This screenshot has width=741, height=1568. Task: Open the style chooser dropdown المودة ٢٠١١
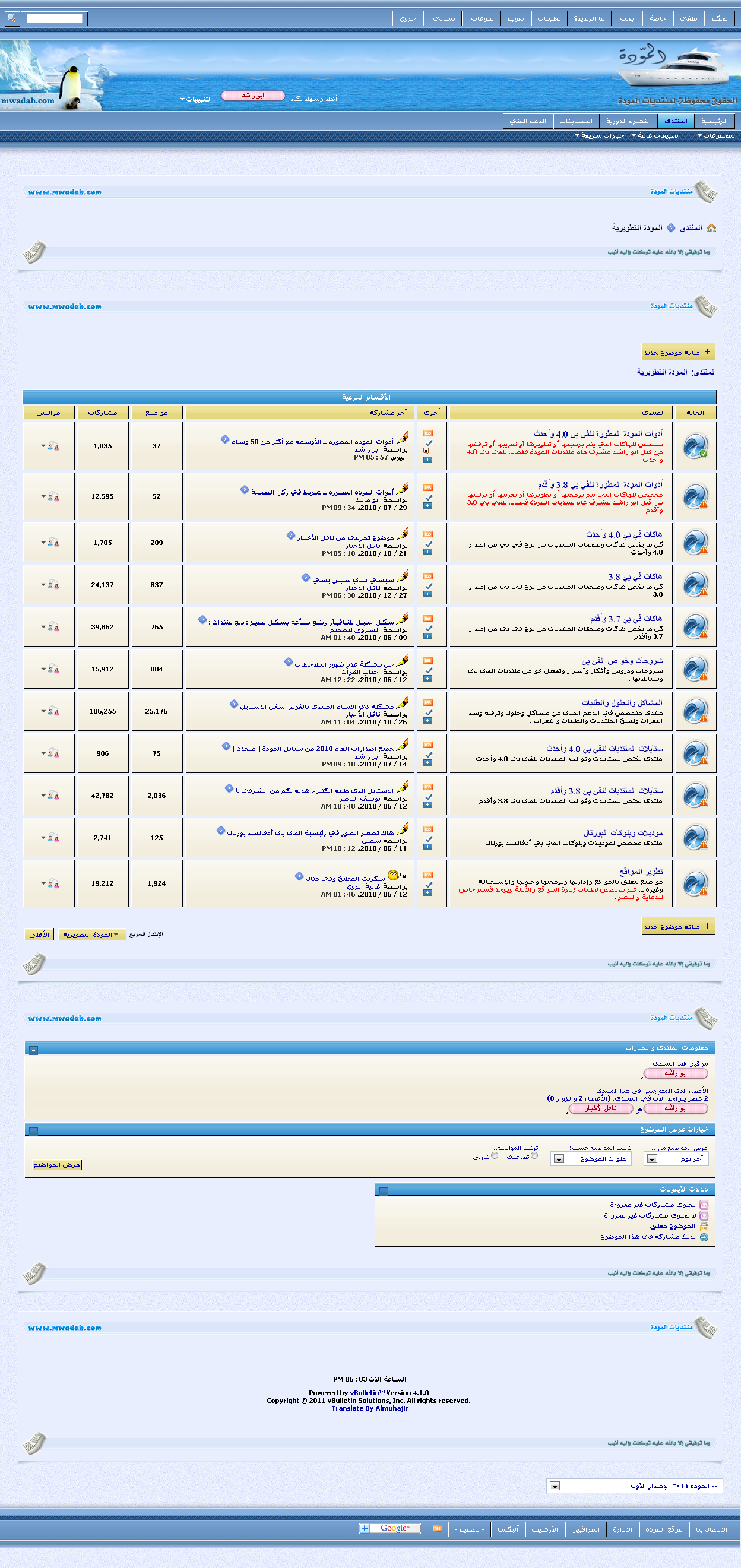(634, 1486)
